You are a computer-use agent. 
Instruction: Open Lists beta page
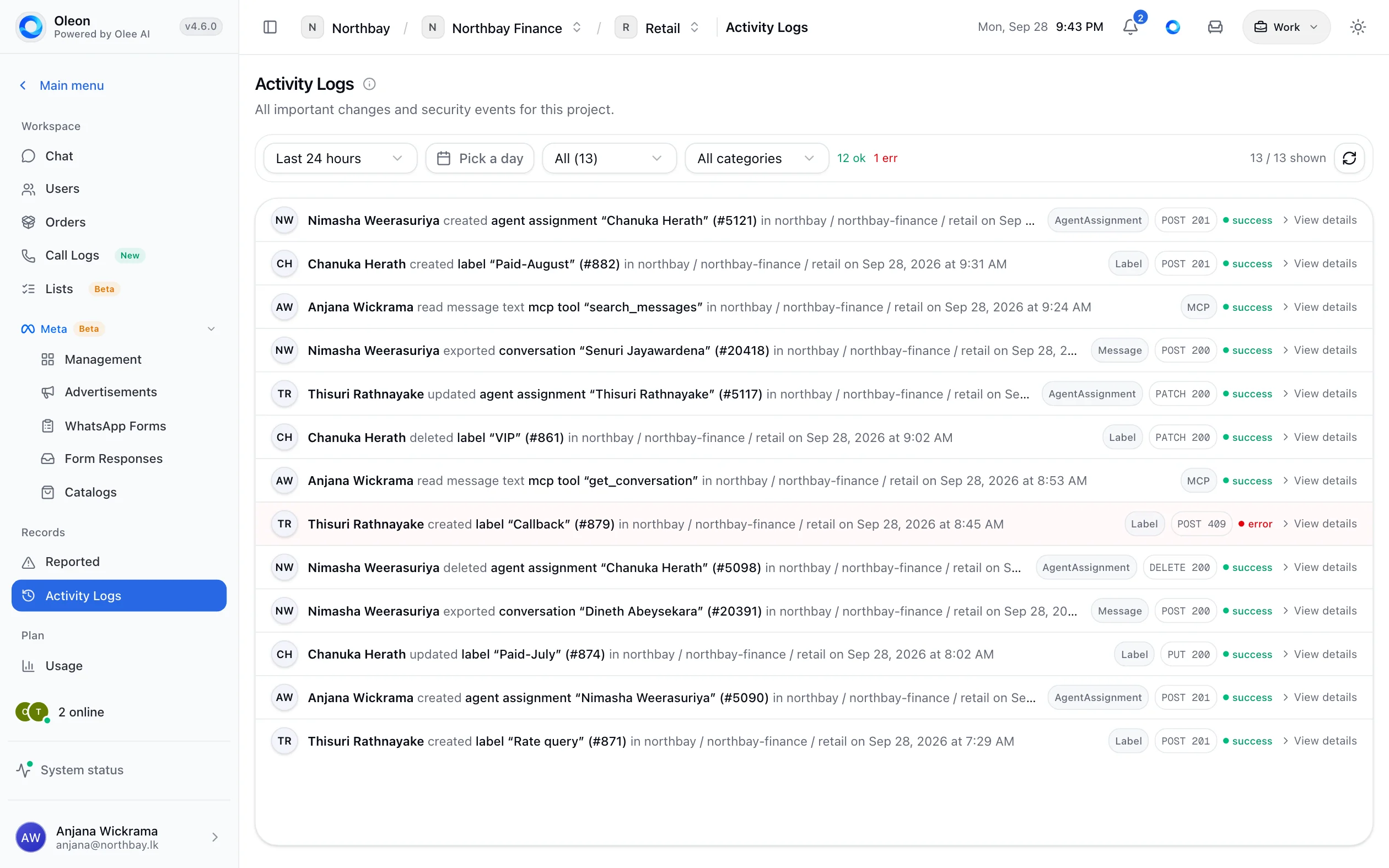click(119, 289)
